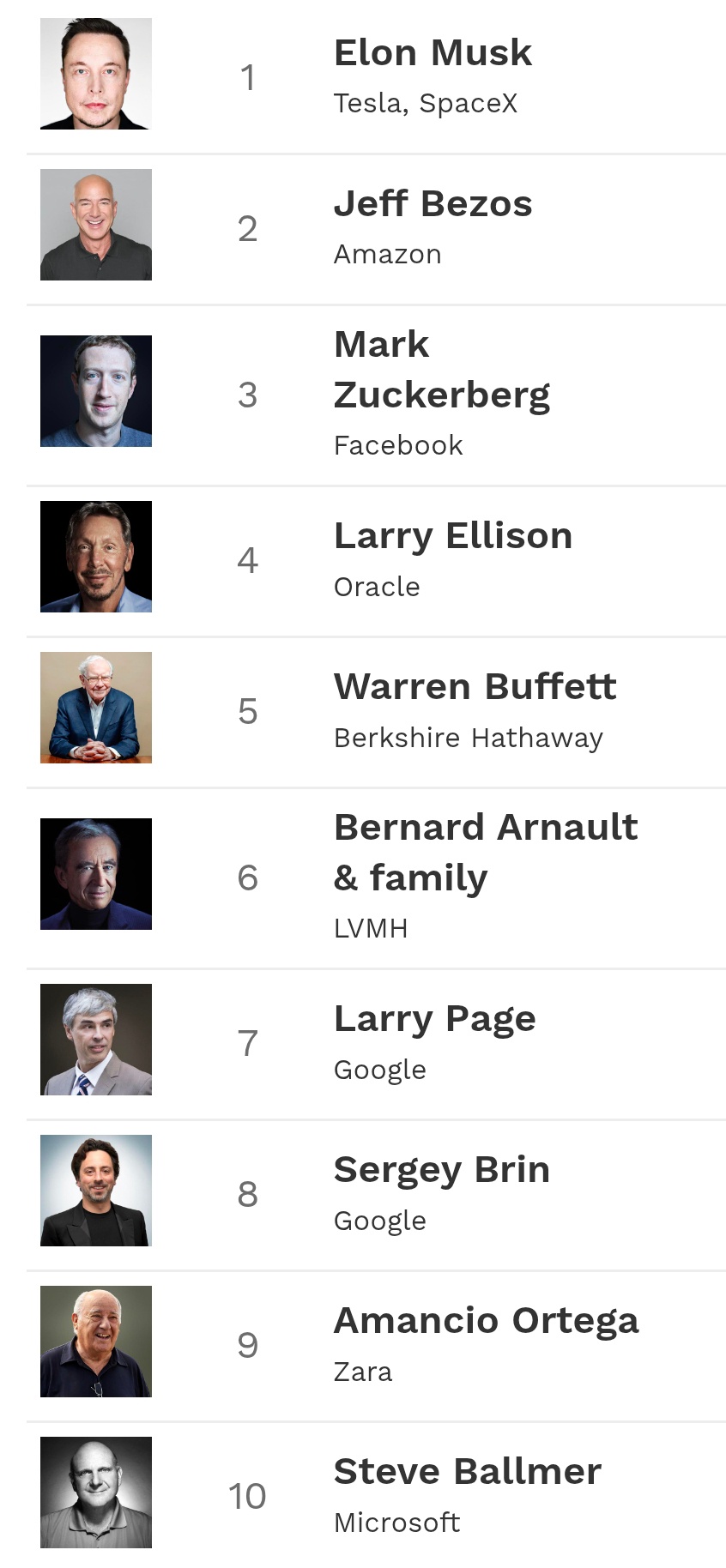The width and height of the screenshot is (726, 1568).
Task: Click the photo in rank 8 row
Action: tap(96, 1191)
